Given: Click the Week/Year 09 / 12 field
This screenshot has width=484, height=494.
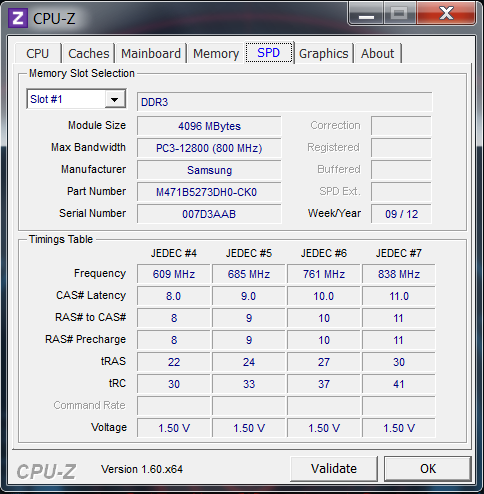Looking at the screenshot, I should tap(401, 214).
